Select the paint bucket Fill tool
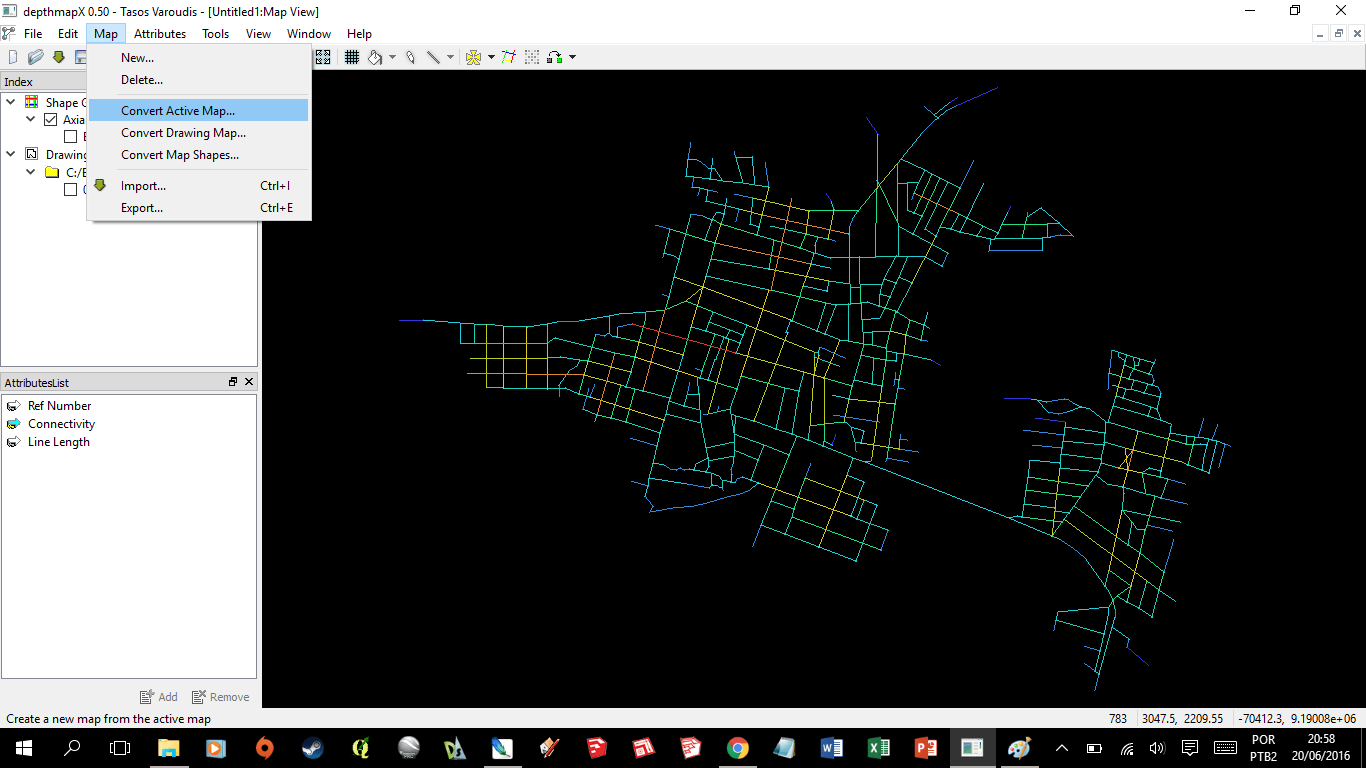1366x768 pixels. tap(375, 57)
